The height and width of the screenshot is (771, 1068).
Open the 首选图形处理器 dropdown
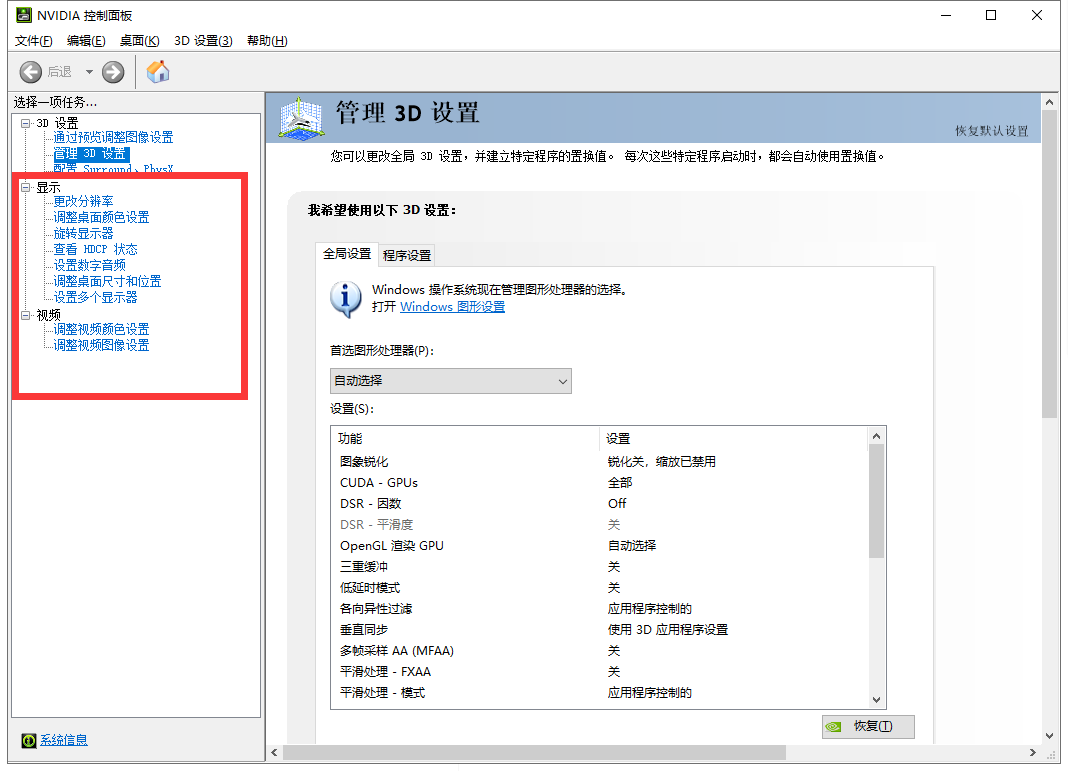pyautogui.click(x=450, y=381)
